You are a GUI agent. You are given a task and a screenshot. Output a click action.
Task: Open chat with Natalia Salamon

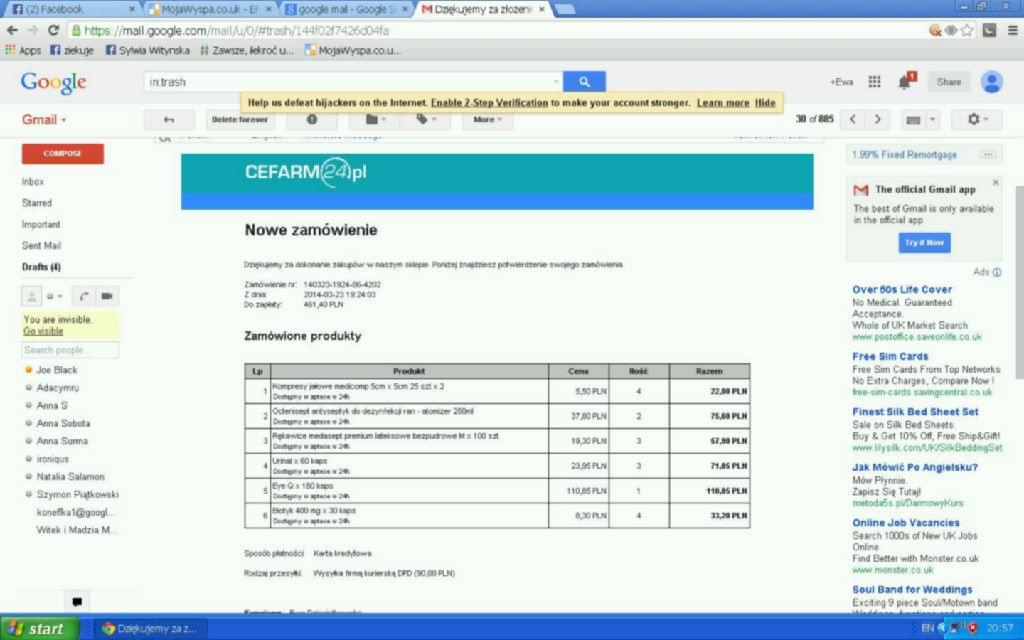pos(71,477)
